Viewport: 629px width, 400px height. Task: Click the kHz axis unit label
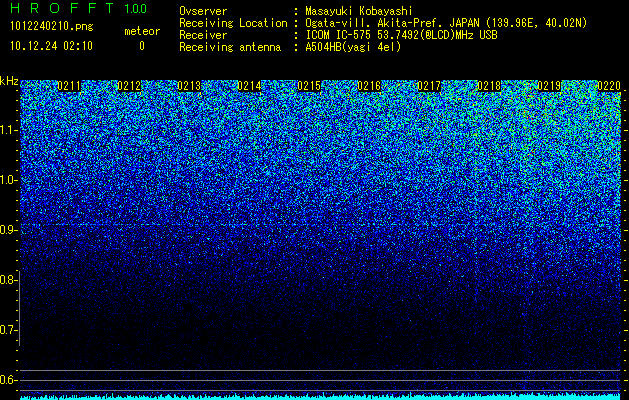pos(9,81)
